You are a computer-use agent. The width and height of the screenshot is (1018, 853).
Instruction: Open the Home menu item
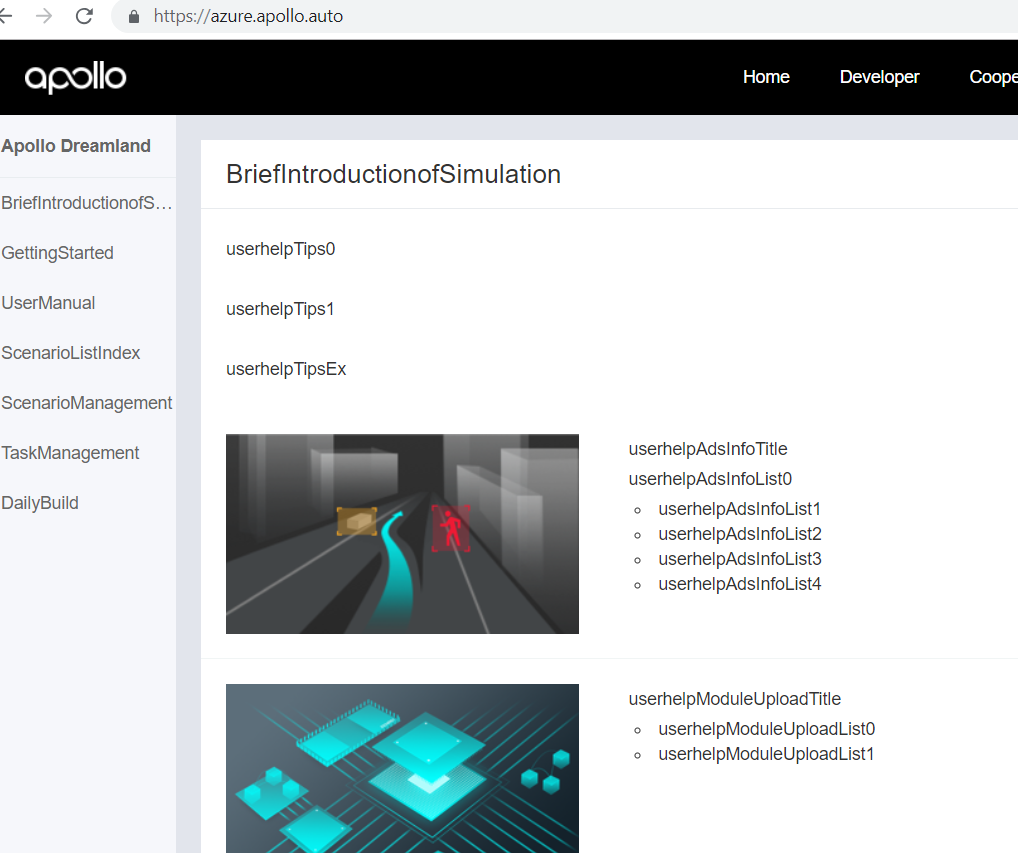[x=766, y=77]
